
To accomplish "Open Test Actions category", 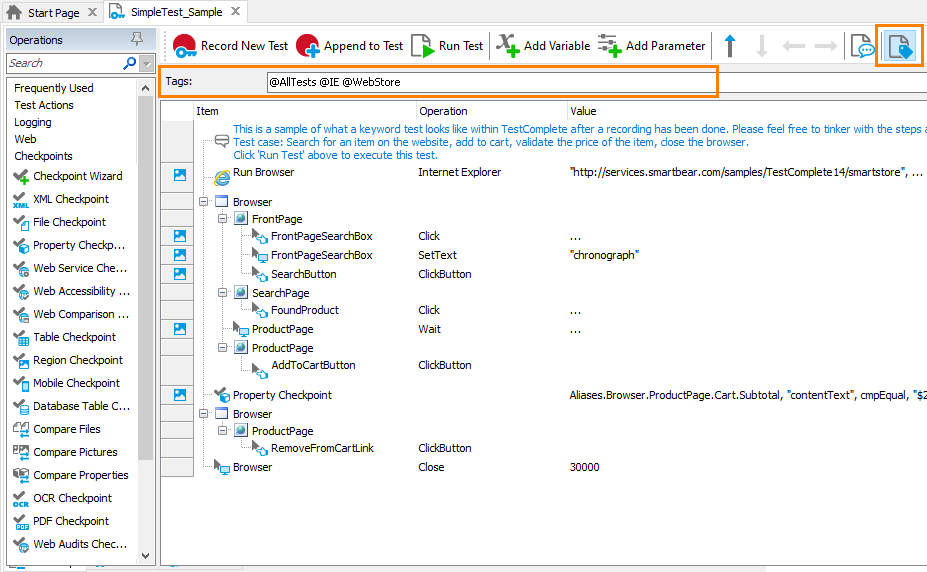I will click(44, 105).
